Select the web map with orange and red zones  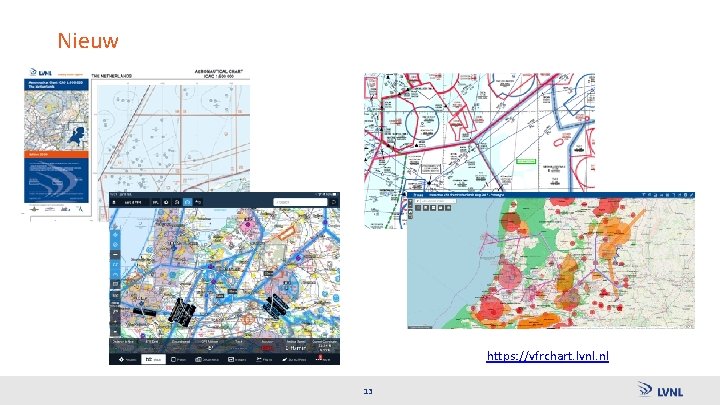click(551, 260)
